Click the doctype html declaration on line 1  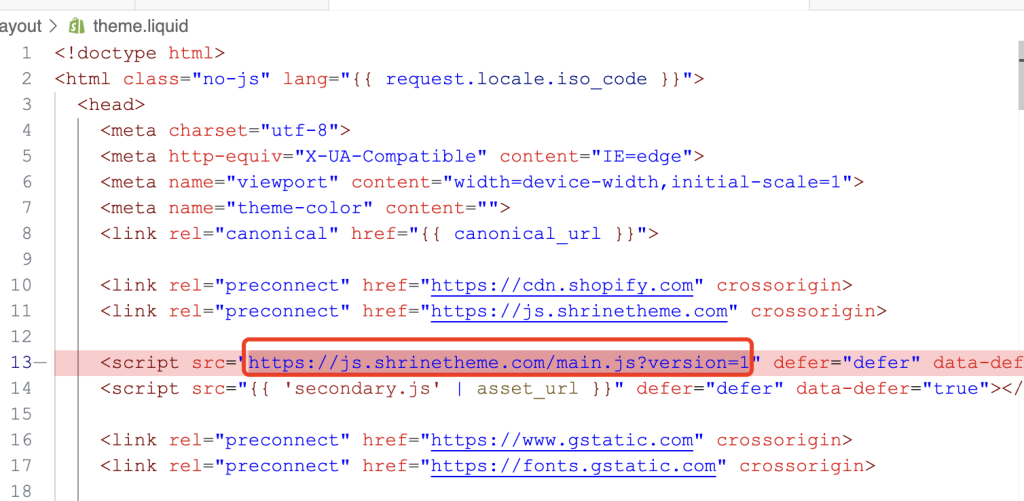[x=140, y=52]
